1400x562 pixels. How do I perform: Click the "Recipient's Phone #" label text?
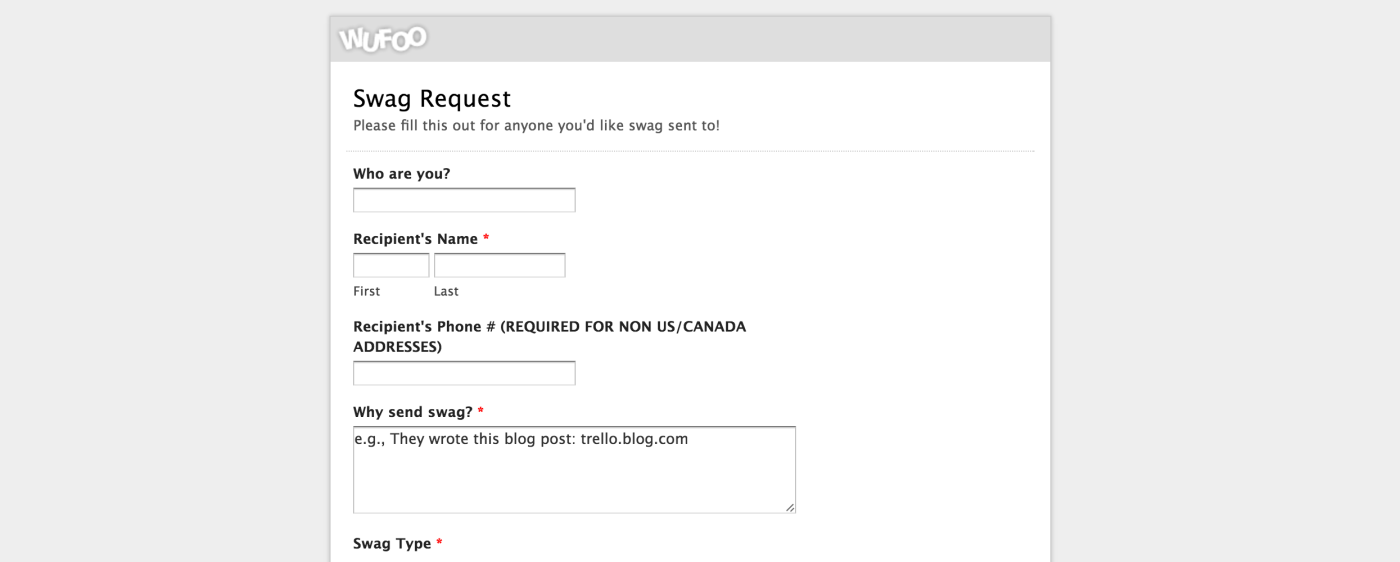tap(549, 327)
